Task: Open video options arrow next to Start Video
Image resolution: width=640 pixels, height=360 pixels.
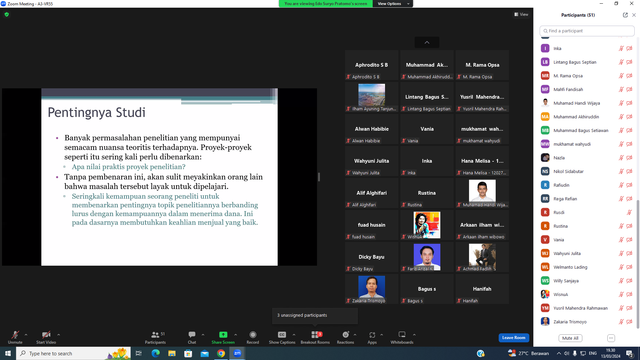Action: pyautogui.click(x=58, y=335)
